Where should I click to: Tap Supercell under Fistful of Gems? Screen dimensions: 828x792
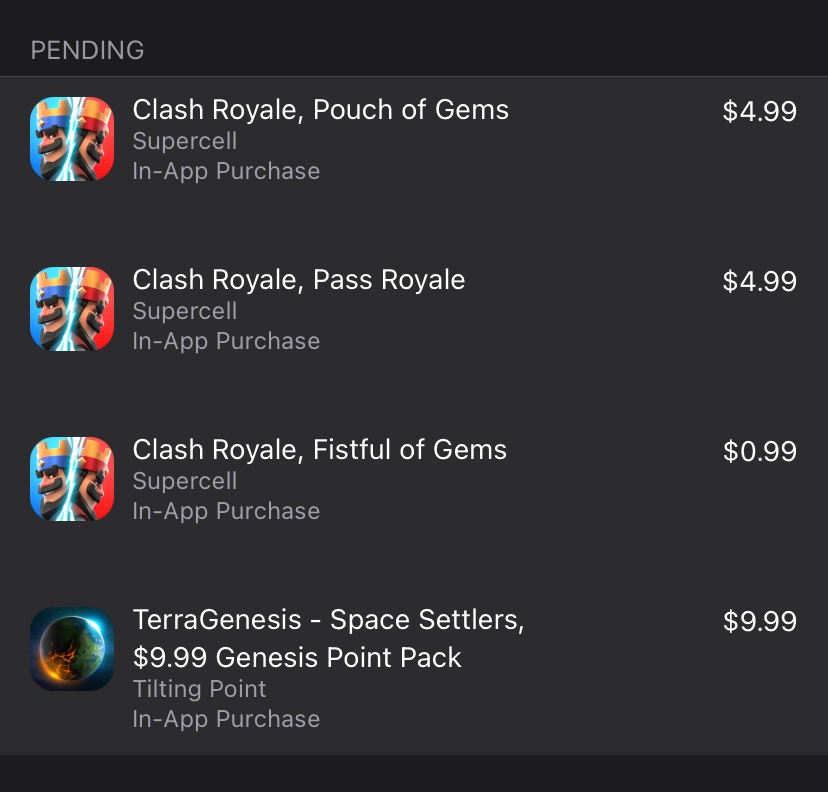pyautogui.click(x=185, y=481)
